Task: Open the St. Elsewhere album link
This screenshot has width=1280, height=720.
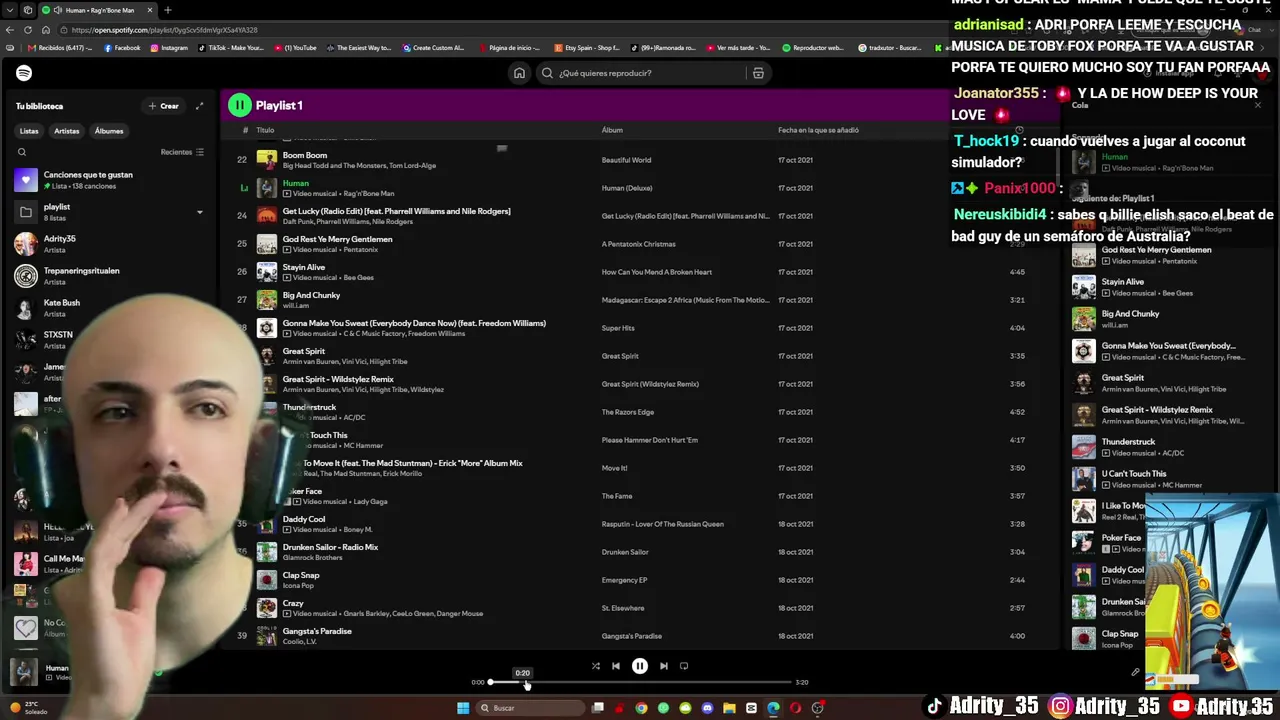Action: [623, 608]
